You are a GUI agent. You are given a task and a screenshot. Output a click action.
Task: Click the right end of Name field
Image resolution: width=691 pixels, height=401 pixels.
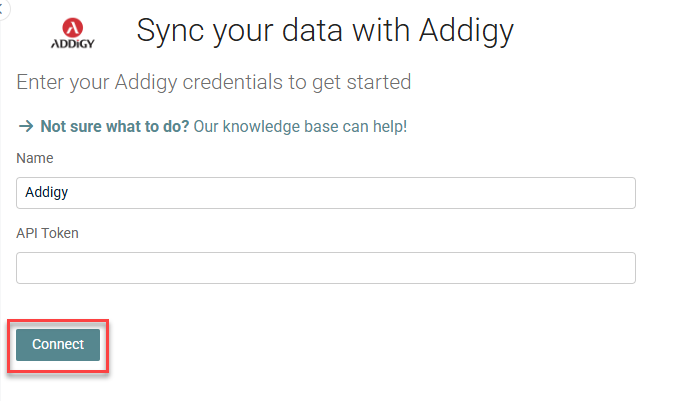620,193
